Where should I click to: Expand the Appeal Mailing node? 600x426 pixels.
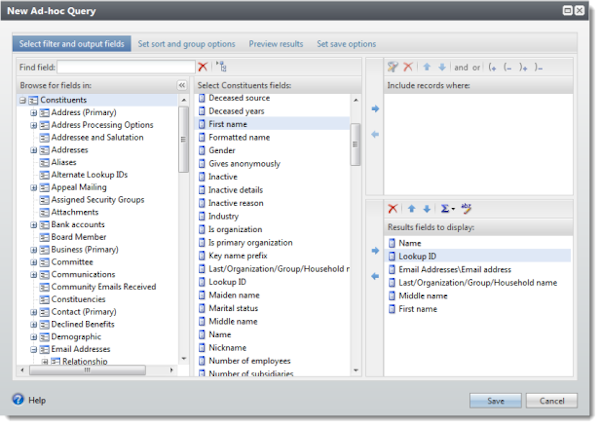[34, 188]
